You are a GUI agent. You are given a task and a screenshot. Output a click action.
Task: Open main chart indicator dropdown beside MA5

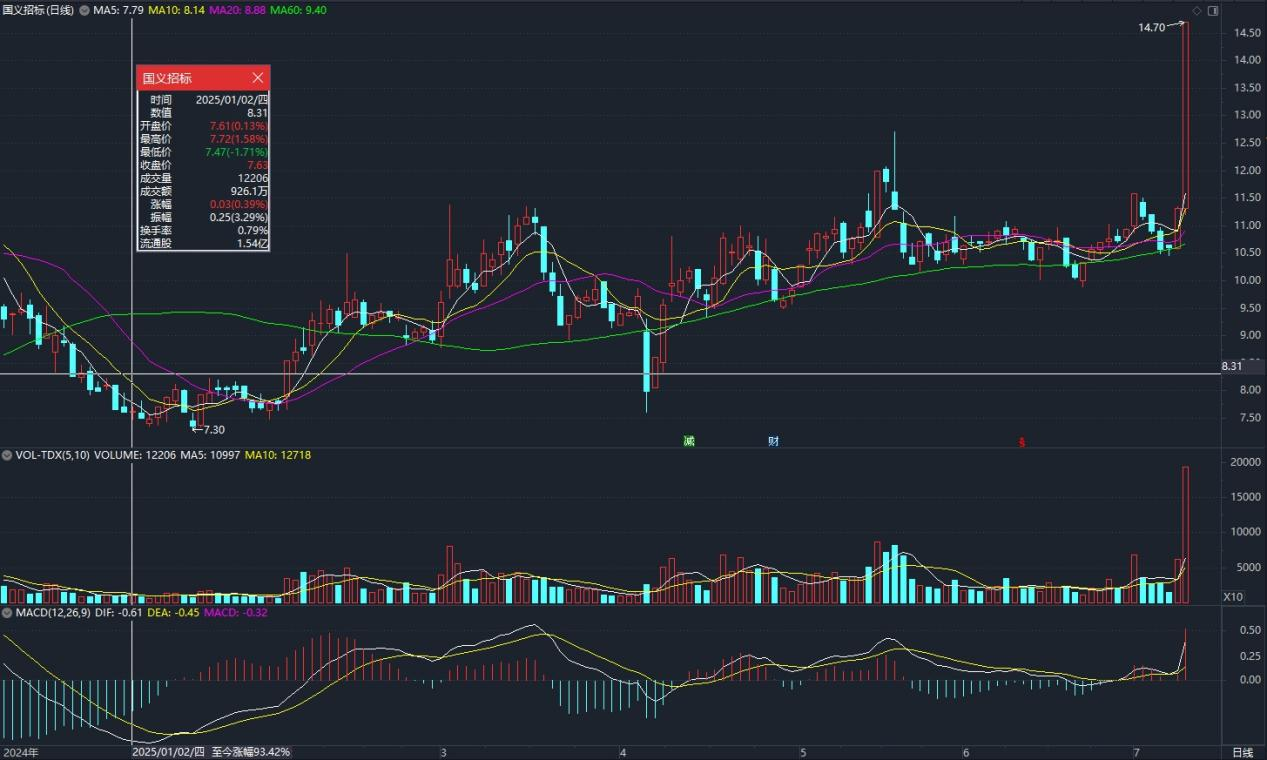point(84,10)
